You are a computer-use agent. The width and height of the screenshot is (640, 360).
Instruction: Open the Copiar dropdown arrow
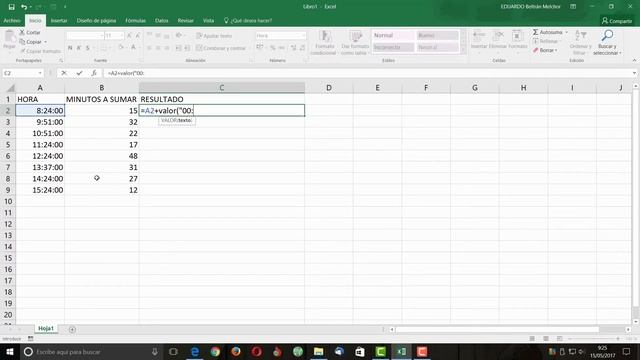point(45,42)
